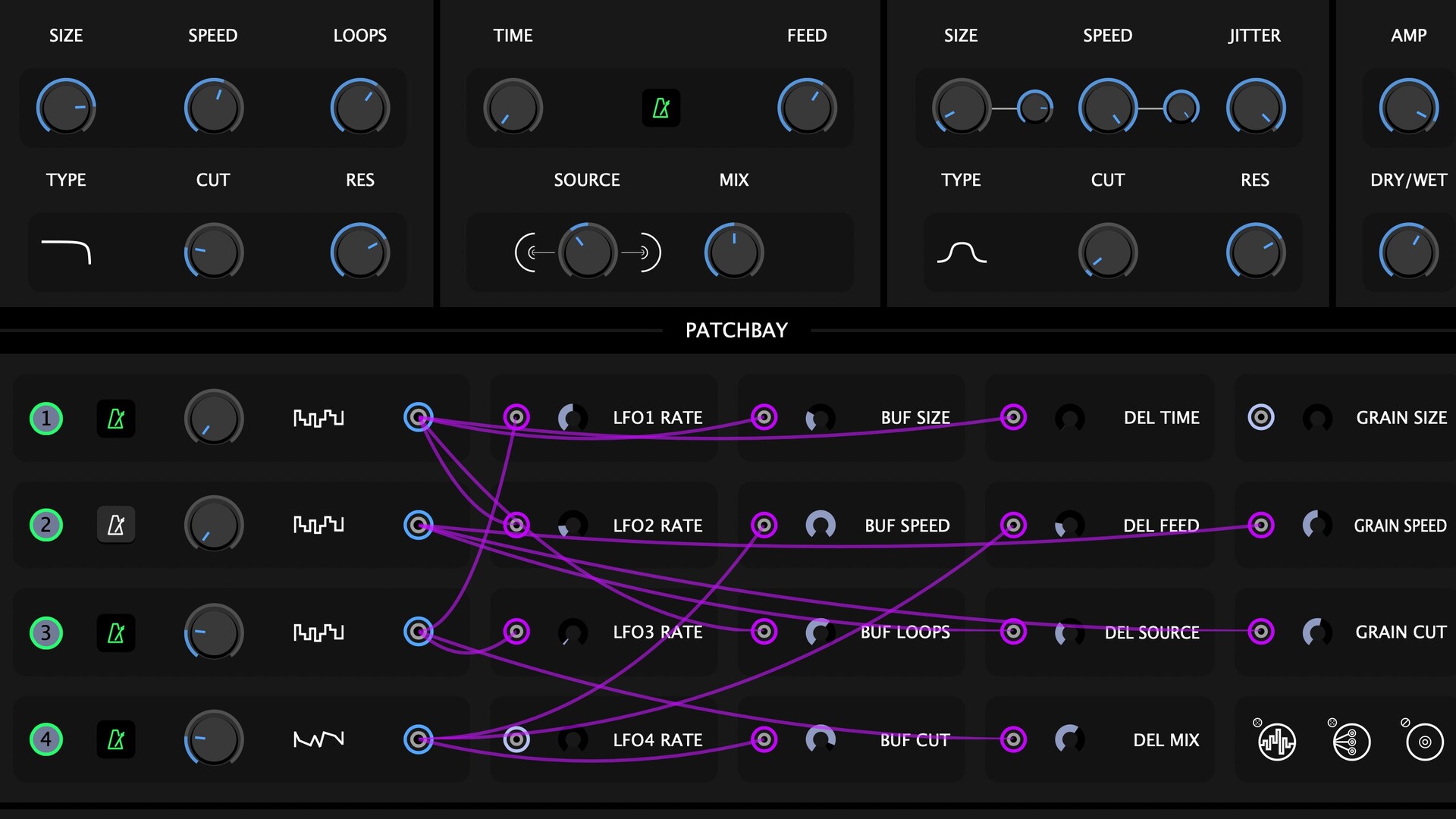Click LFO2 RATE input jack
1456x819 pixels.
coord(516,525)
